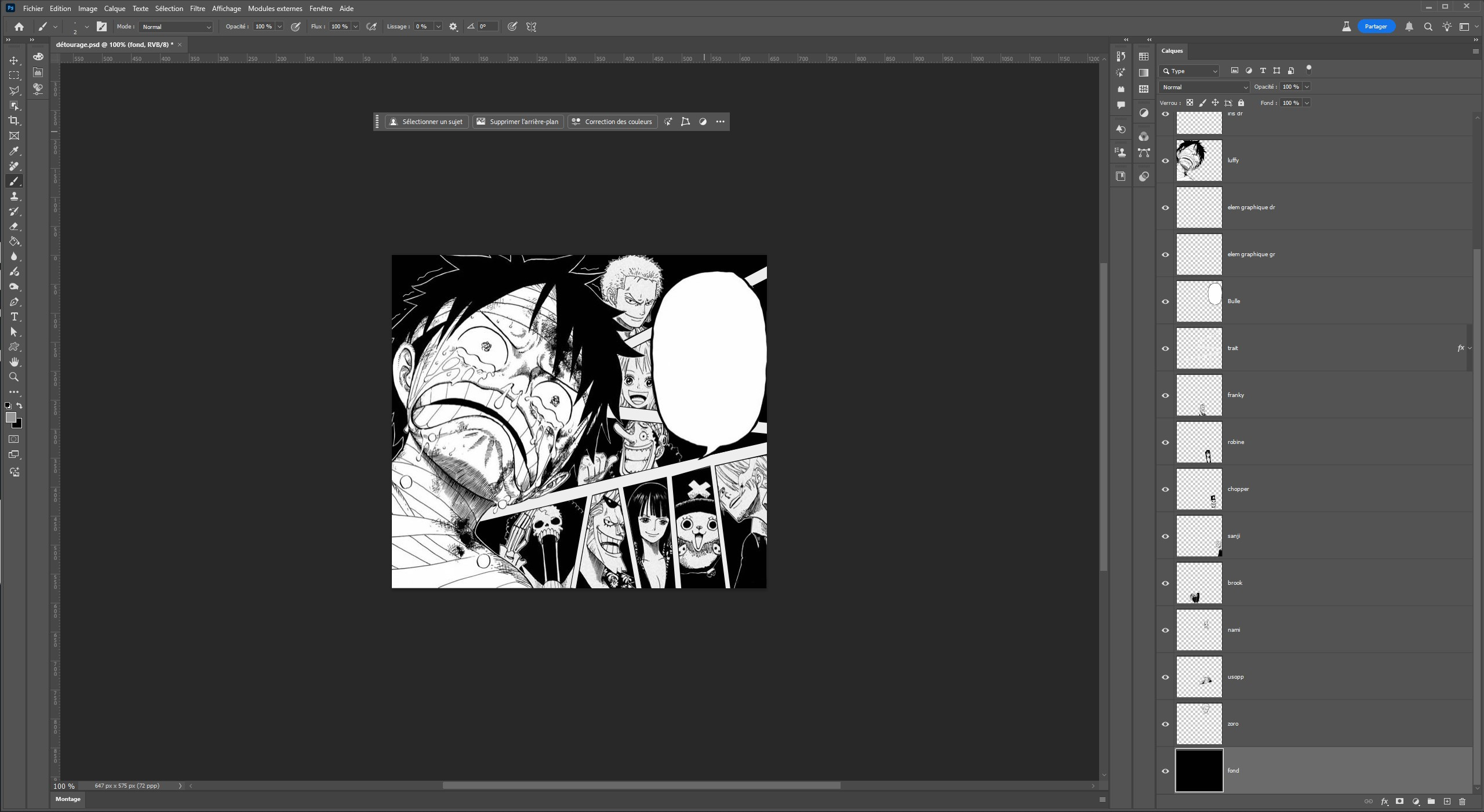1484x812 pixels.
Task: Click Sélectionner un sujet button
Action: coord(427,122)
